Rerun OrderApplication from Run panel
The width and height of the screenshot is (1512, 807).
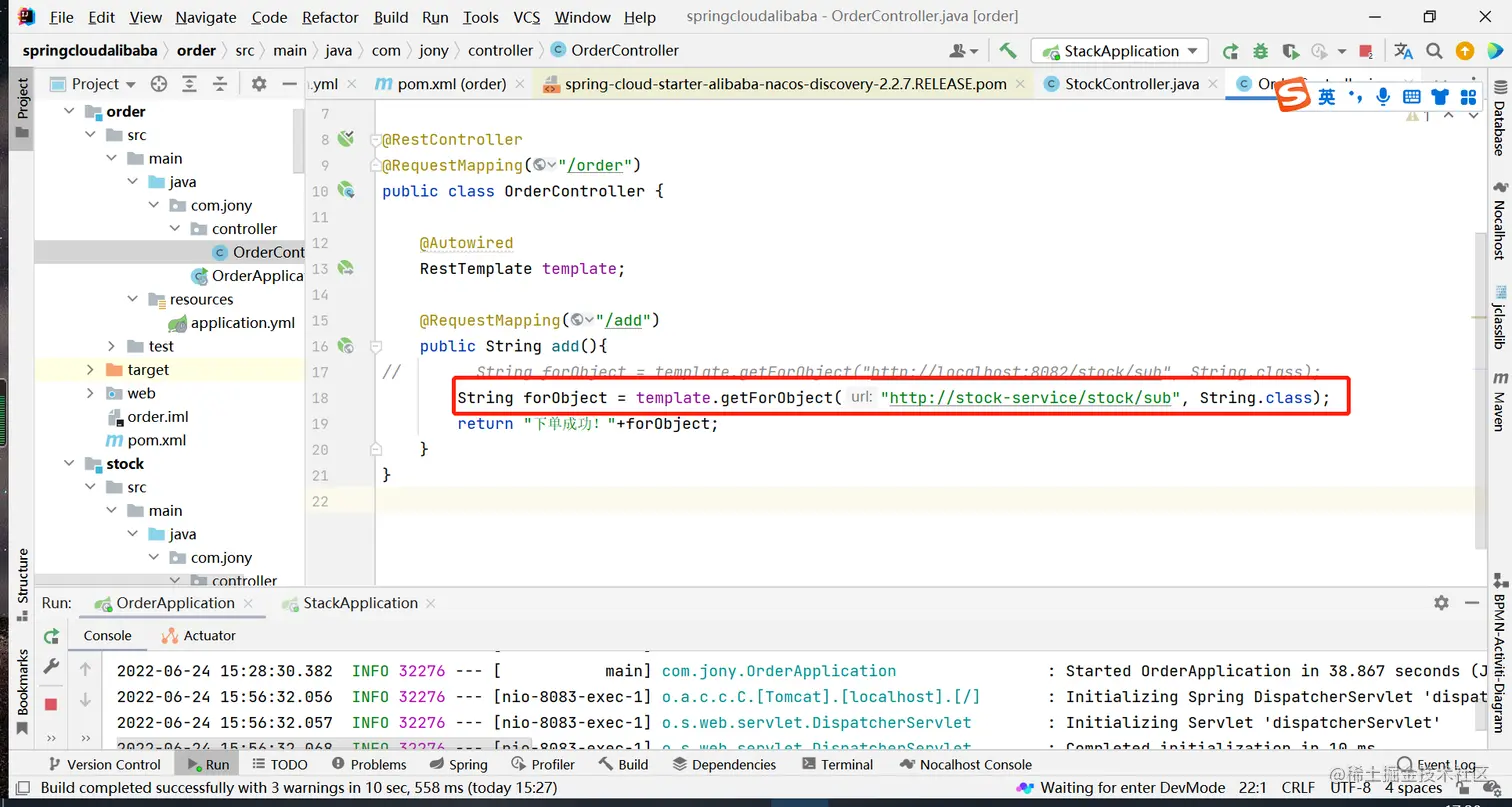[51, 637]
